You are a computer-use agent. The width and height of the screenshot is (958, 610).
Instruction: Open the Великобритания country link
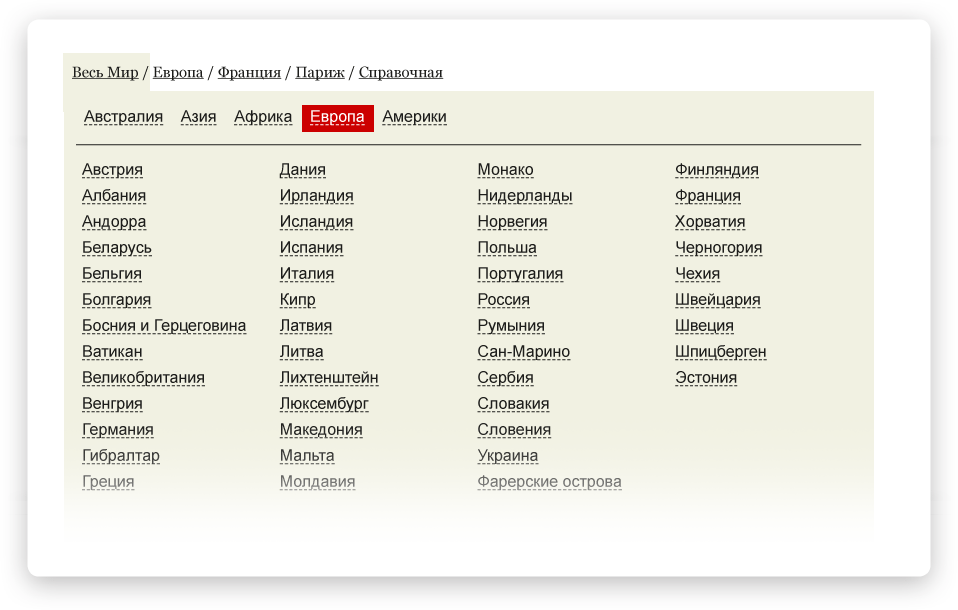(143, 378)
